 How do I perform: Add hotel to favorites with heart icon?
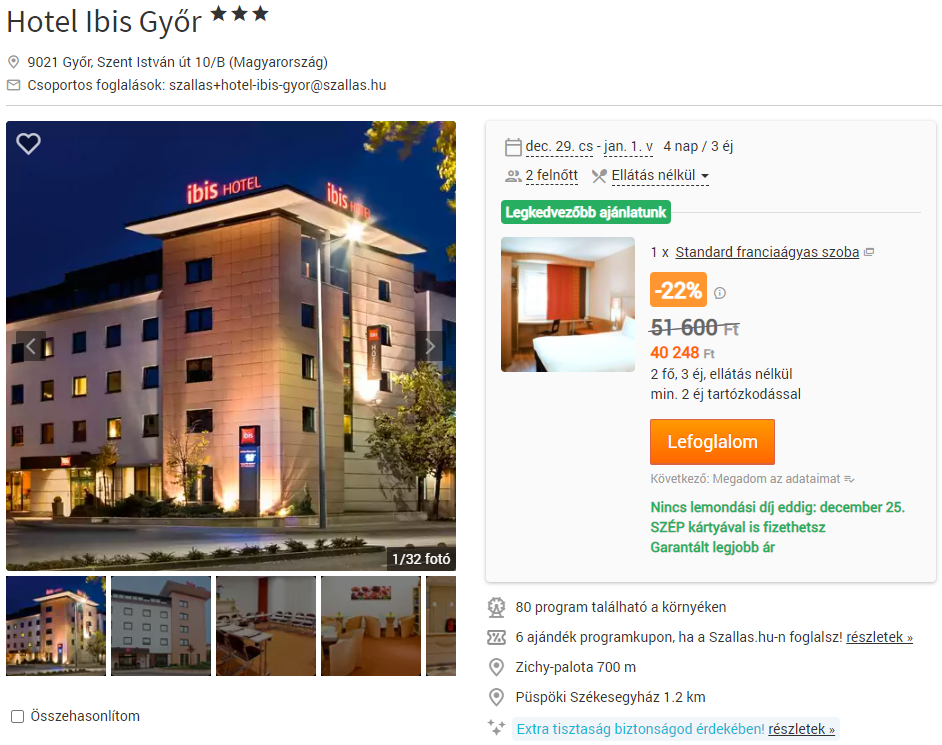click(x=28, y=144)
